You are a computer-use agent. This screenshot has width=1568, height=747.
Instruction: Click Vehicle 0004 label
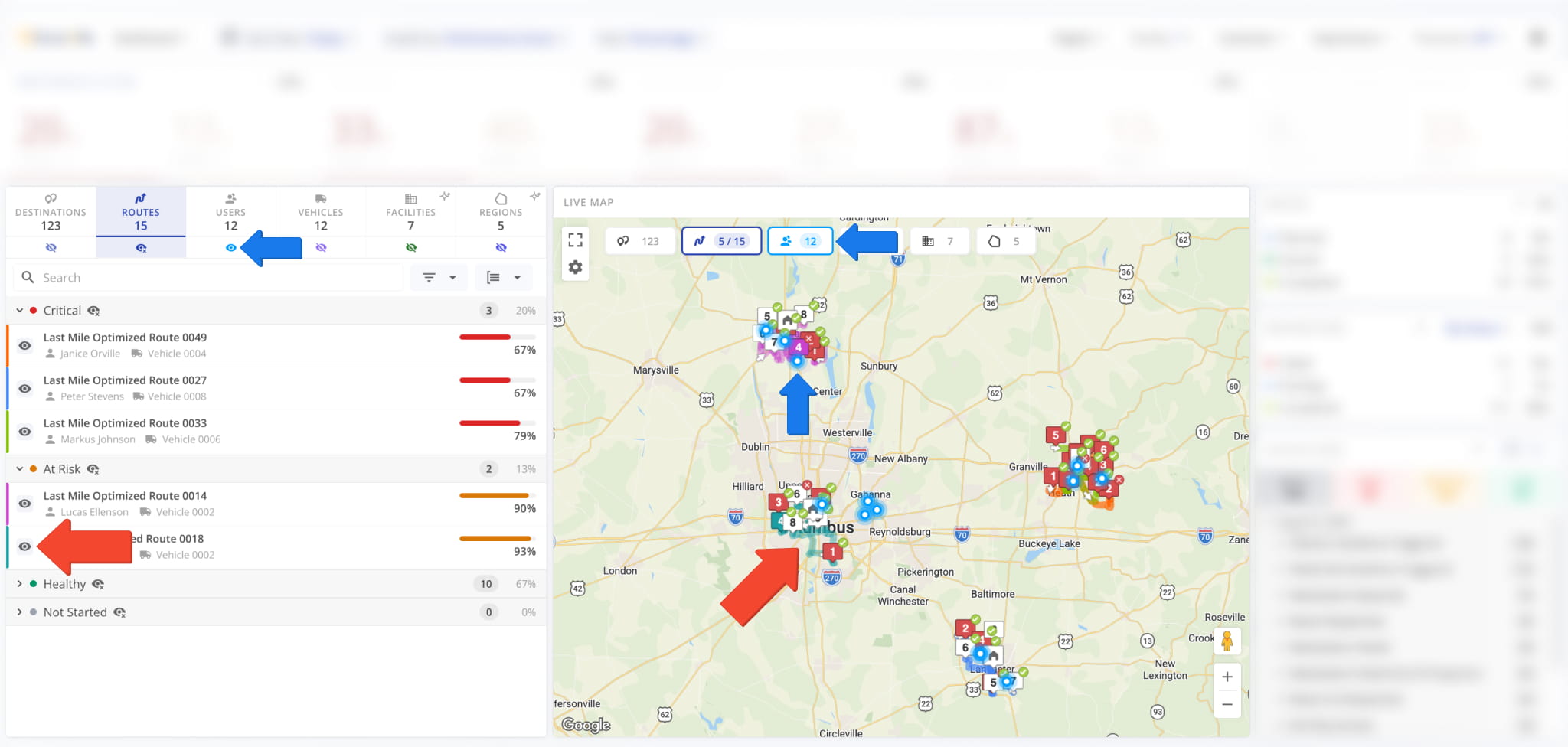click(x=176, y=354)
